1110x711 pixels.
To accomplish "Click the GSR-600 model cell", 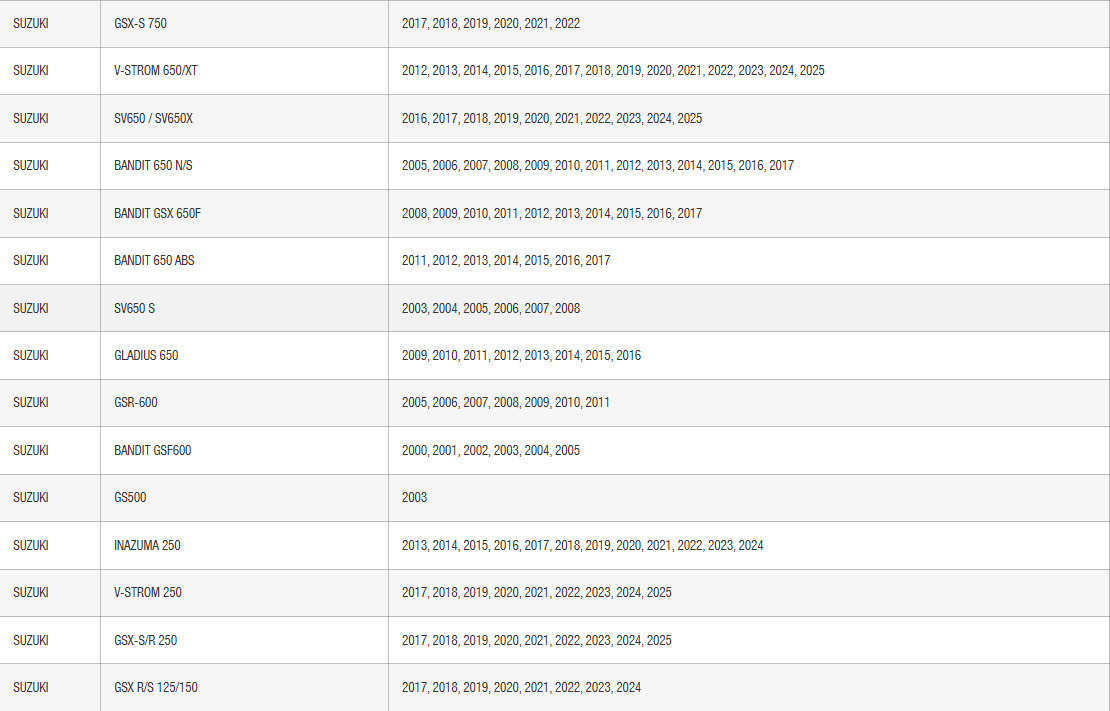I will (135, 402).
